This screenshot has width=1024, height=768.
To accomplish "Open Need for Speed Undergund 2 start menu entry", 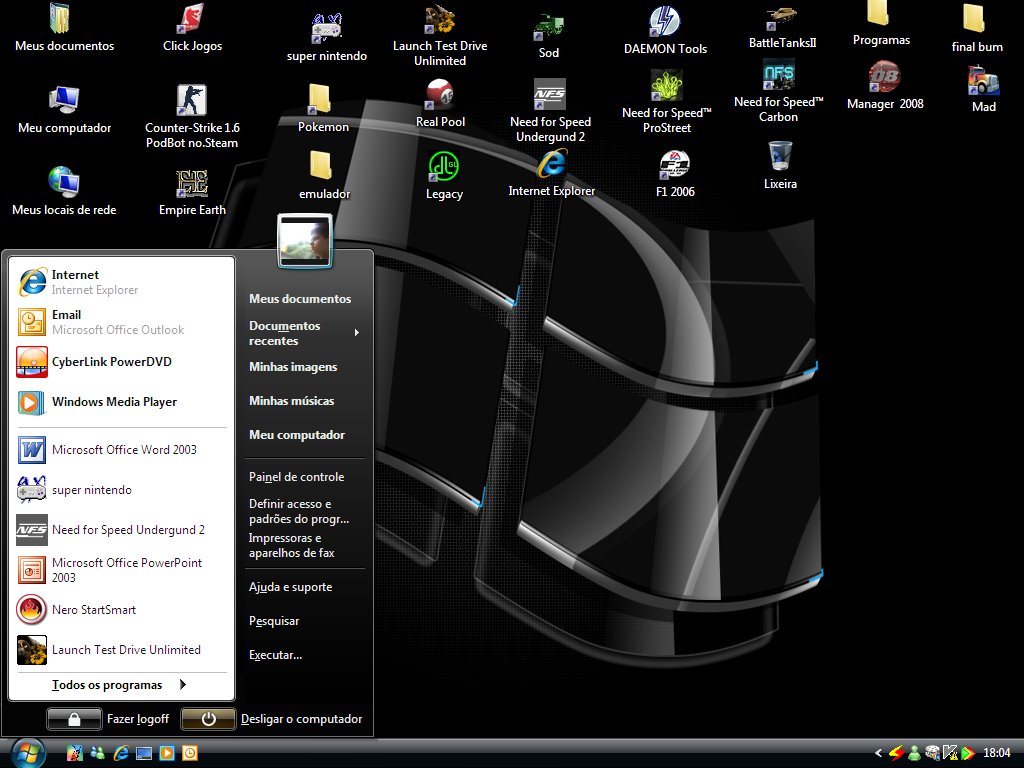I will (122, 530).
